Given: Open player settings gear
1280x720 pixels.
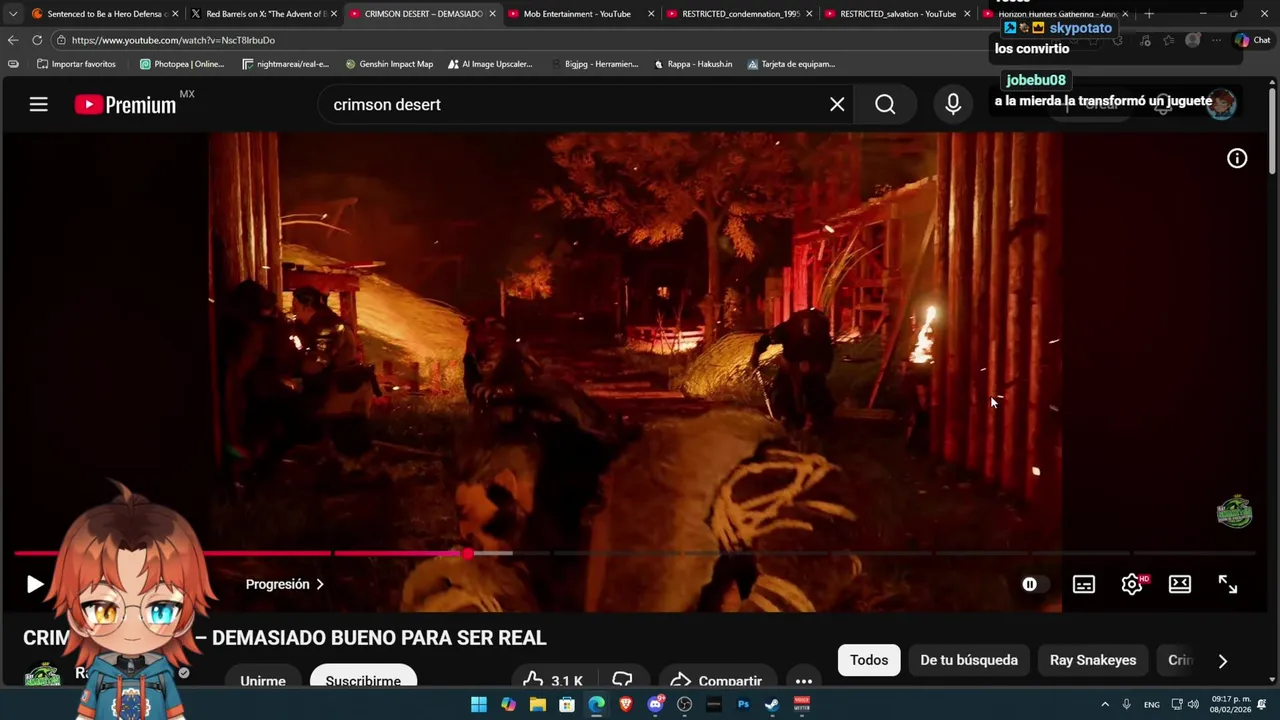Looking at the screenshot, I should click(1132, 584).
